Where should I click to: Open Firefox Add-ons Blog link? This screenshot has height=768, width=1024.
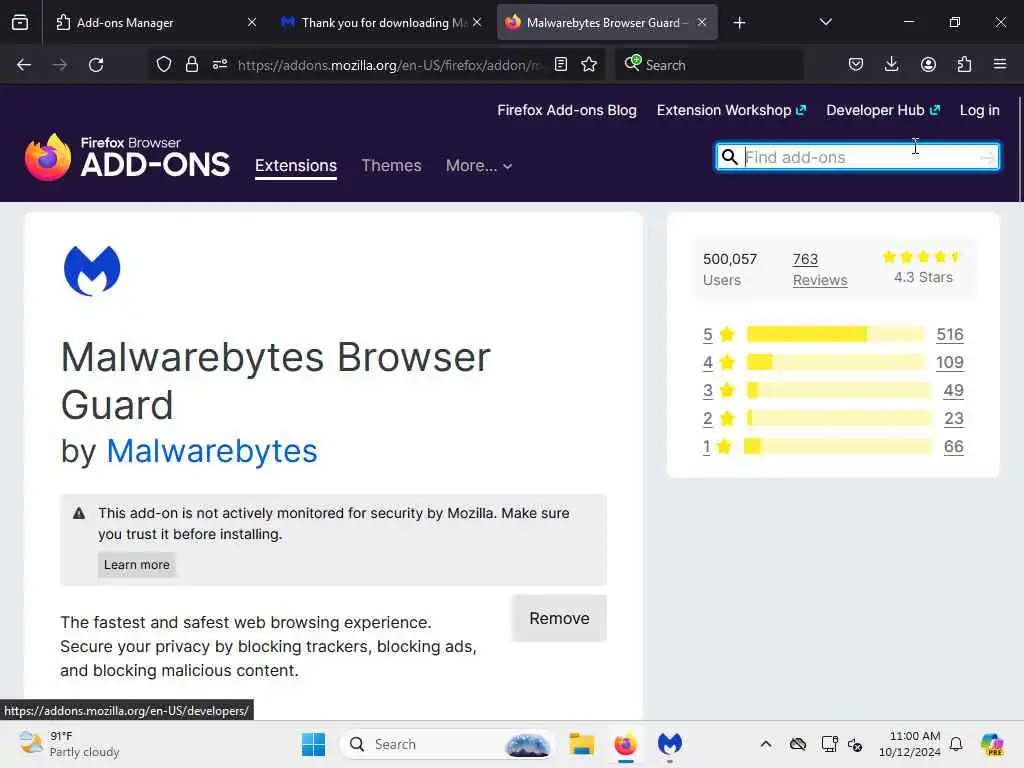click(567, 110)
